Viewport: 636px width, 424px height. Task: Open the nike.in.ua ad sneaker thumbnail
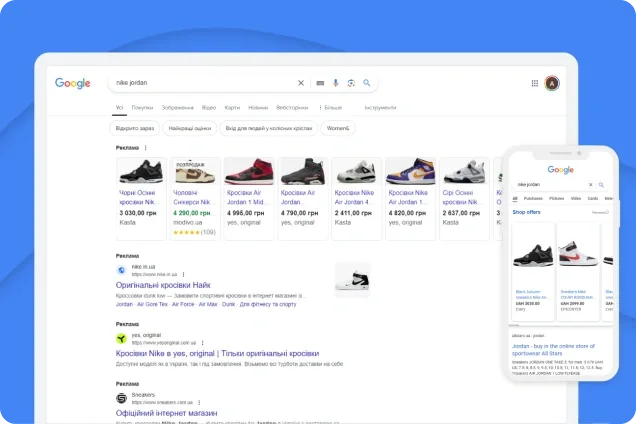[352, 280]
